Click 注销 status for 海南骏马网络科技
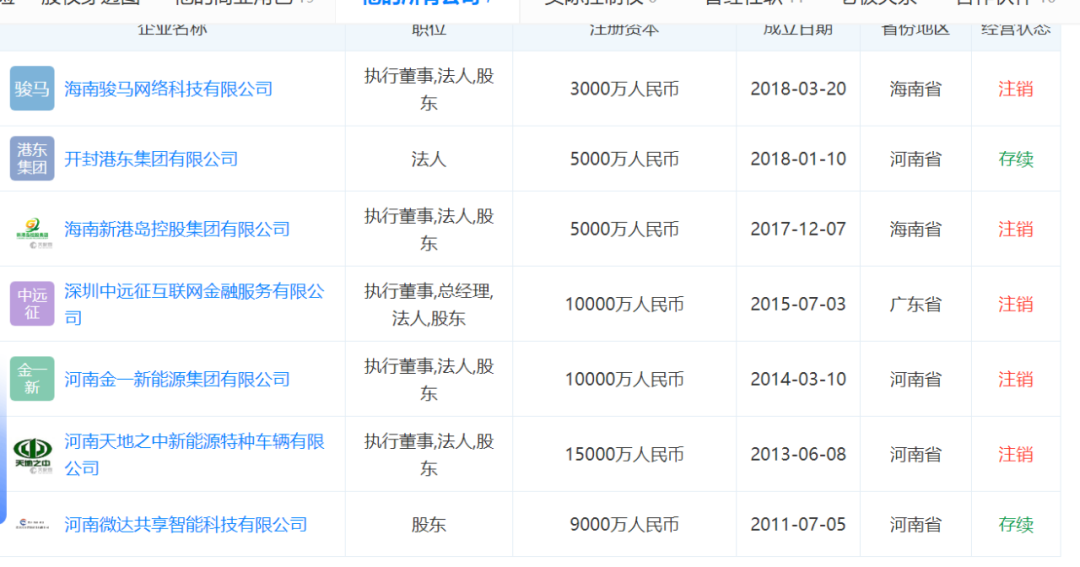 (x=1016, y=89)
